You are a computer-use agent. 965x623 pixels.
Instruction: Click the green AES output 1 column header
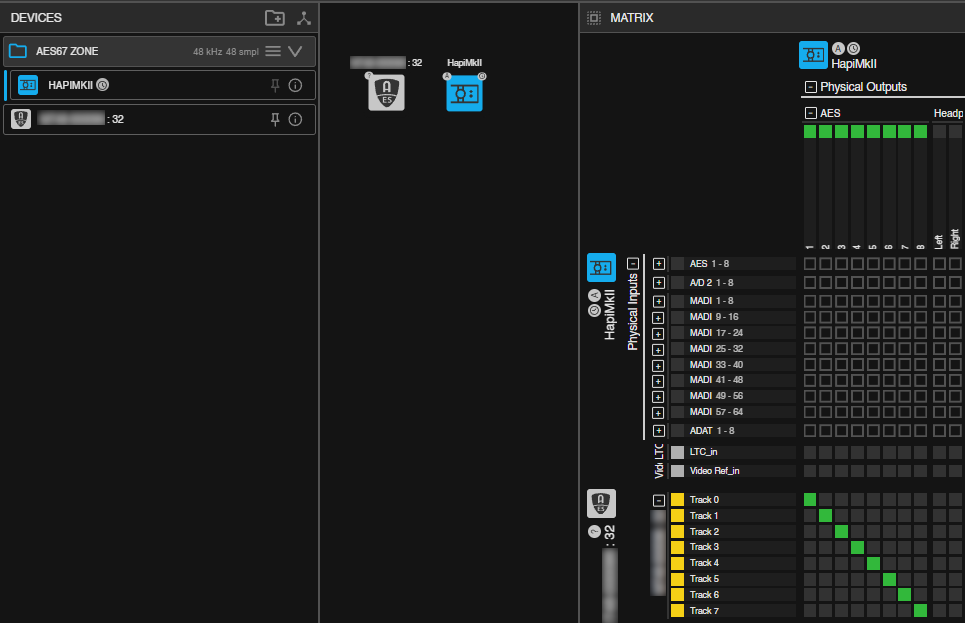[810, 131]
